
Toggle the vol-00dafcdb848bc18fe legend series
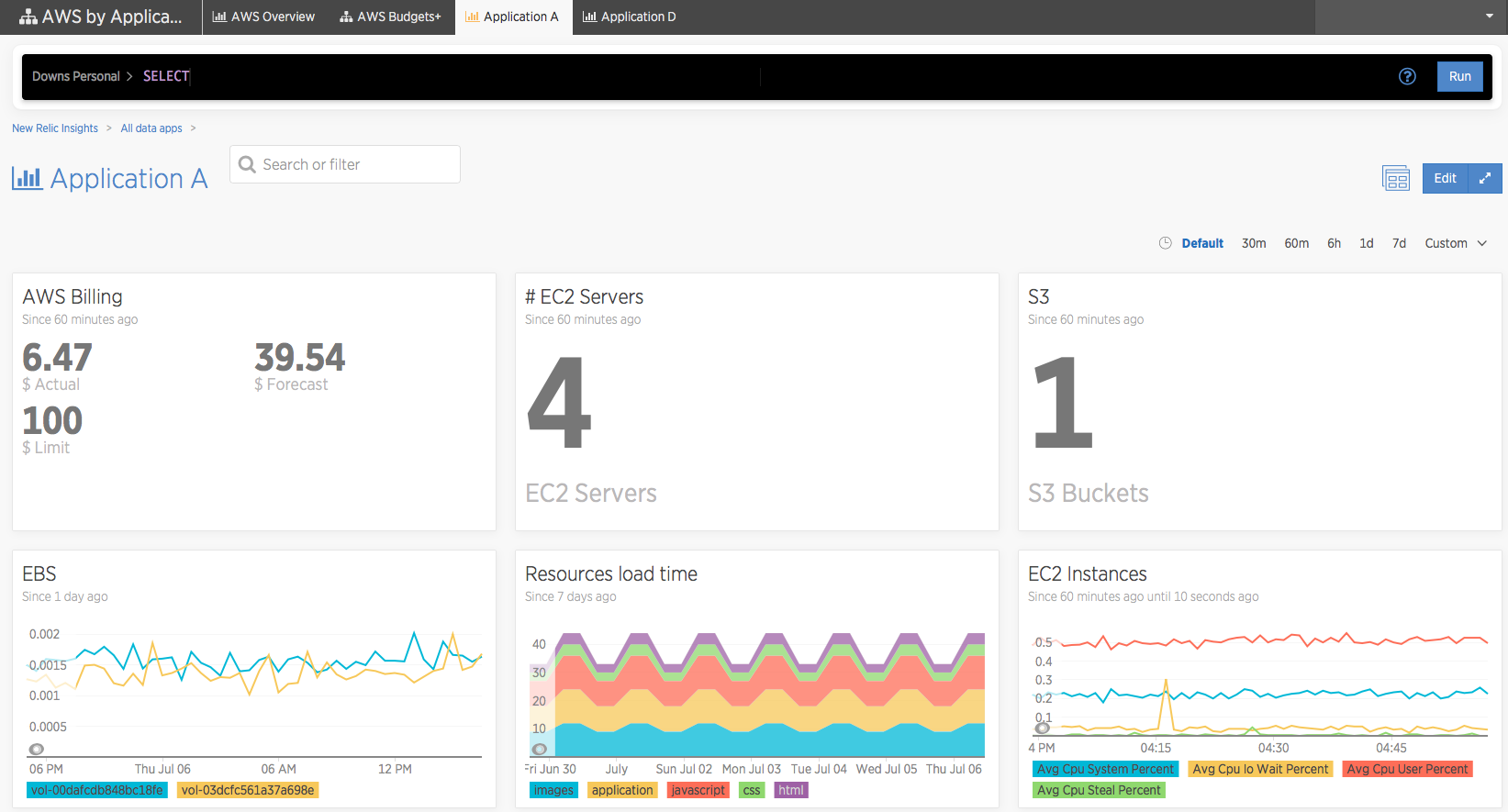(97, 790)
